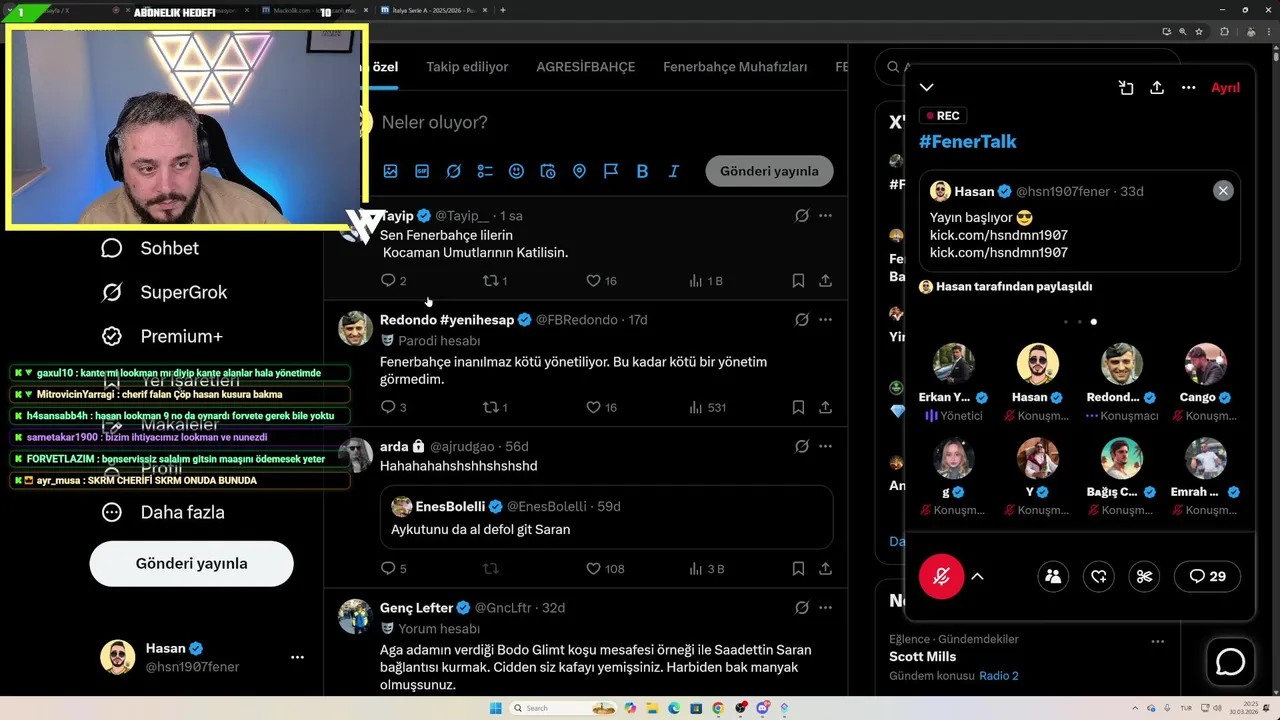Click the Grok icon in the composer
This screenshot has width=1280, height=720.
coord(453,171)
